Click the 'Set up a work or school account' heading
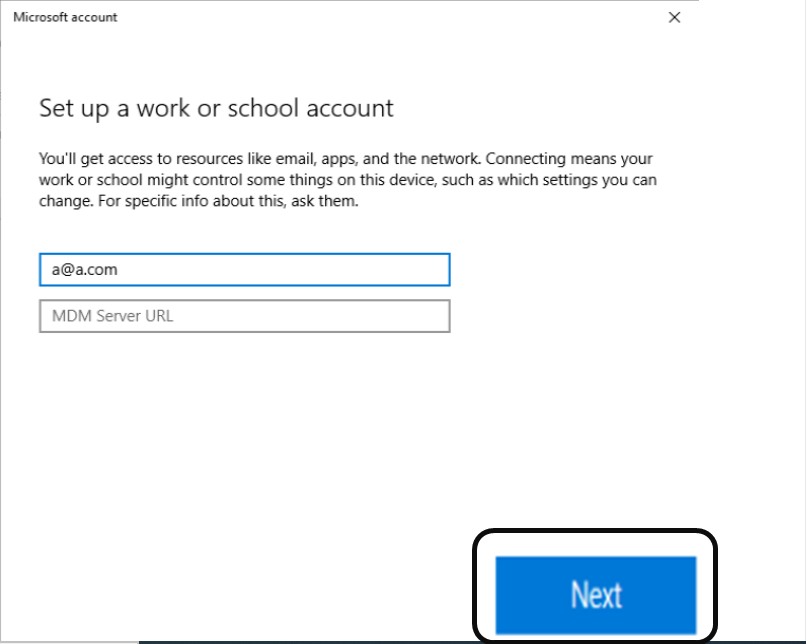The height and width of the screenshot is (644, 806). click(x=216, y=108)
